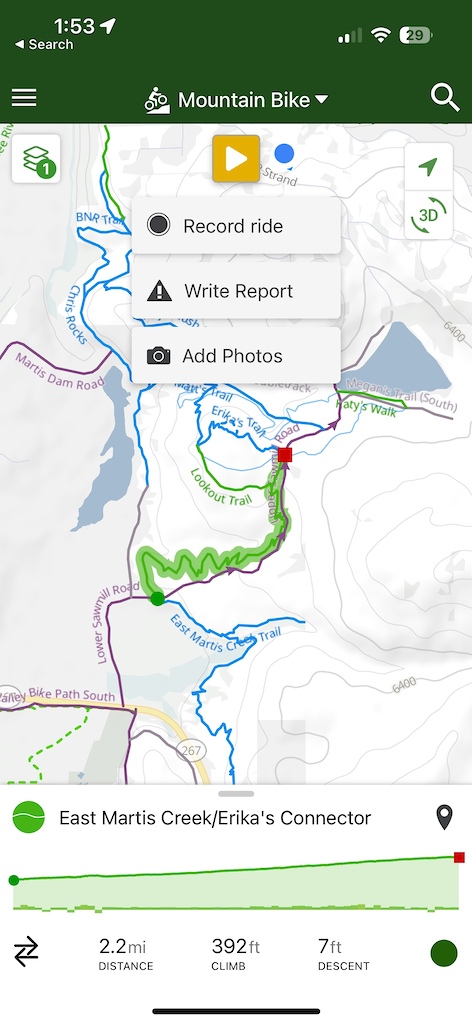The width and height of the screenshot is (472, 1024).
Task: Tap the yellow play activity button
Action: point(236,159)
